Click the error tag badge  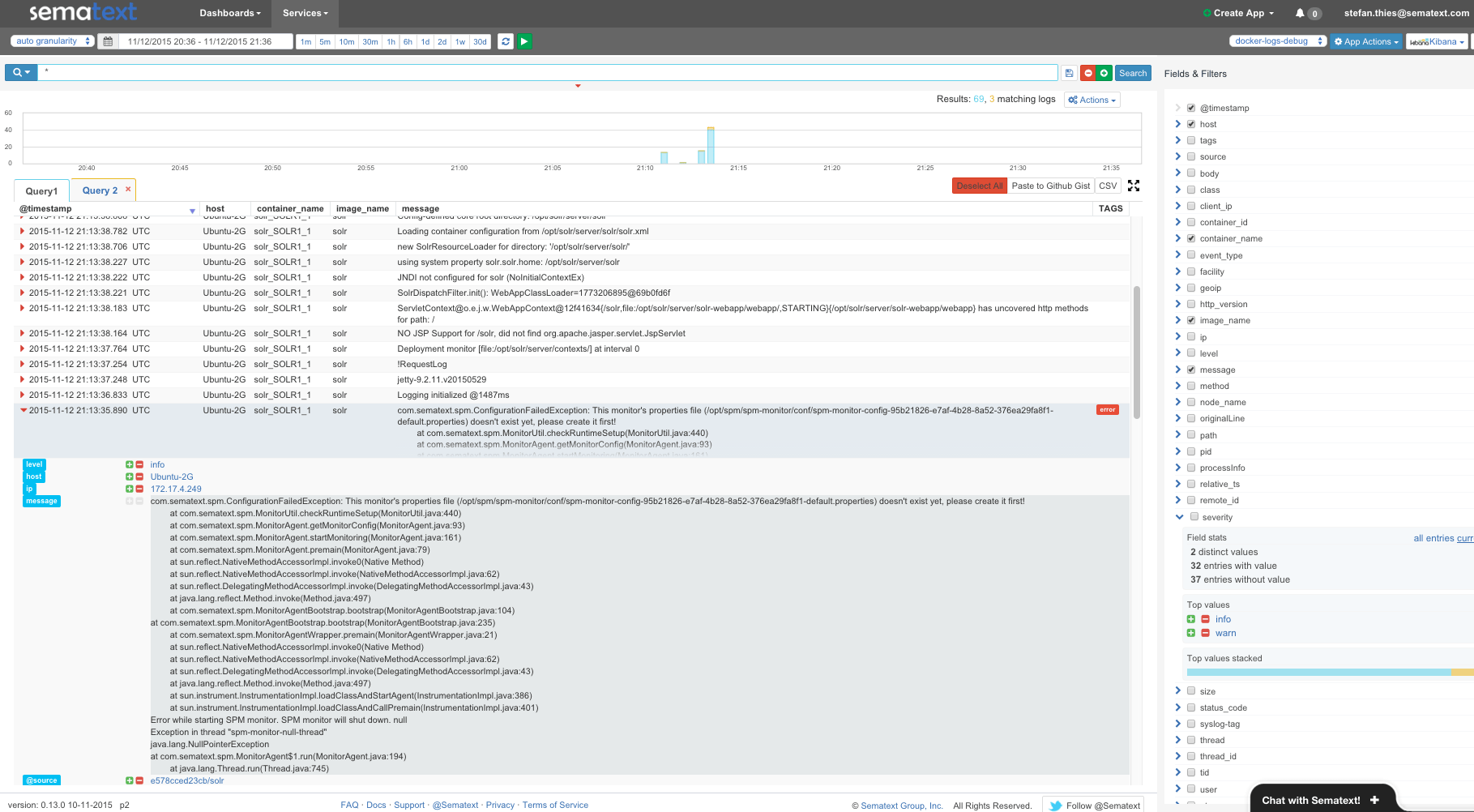point(1108,409)
